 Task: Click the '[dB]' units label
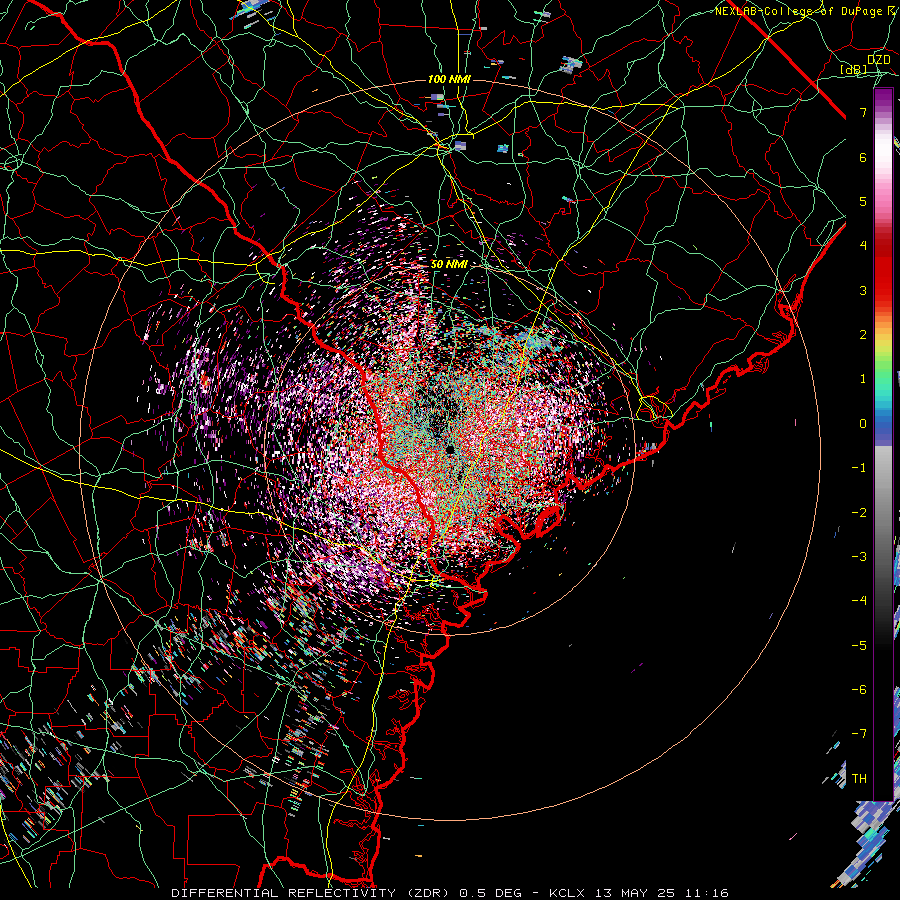[854, 69]
